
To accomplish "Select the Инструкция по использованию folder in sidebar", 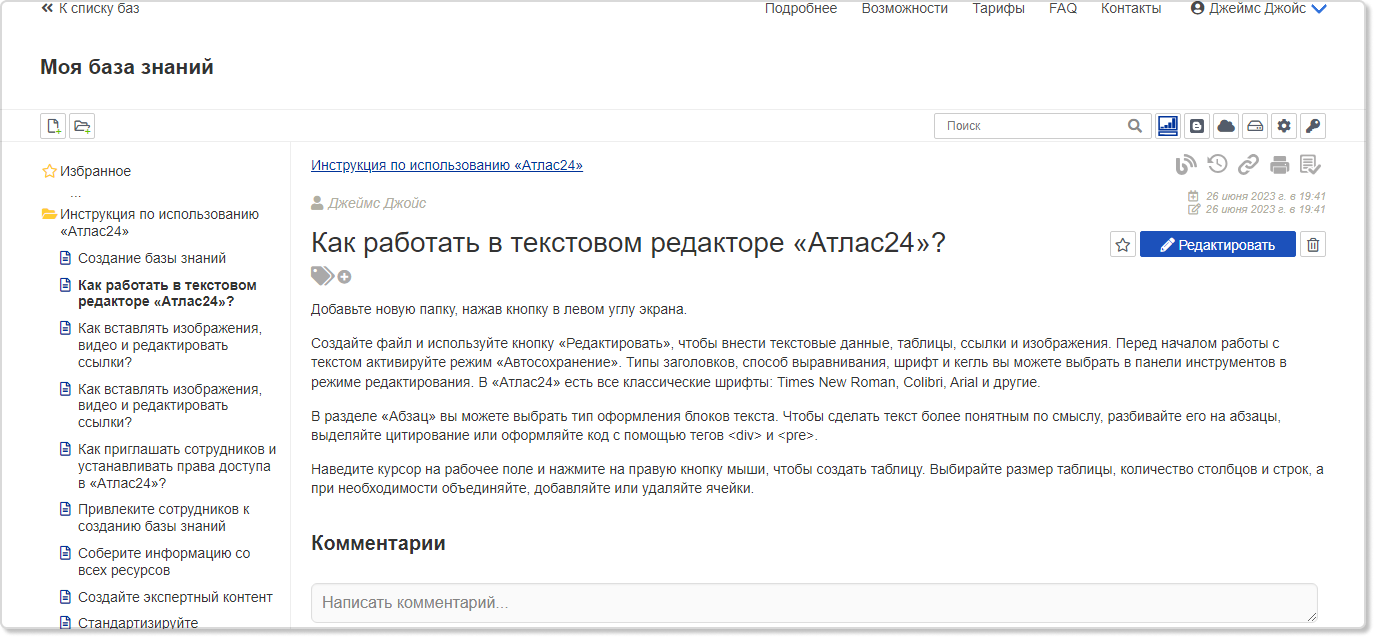I will (x=159, y=222).
